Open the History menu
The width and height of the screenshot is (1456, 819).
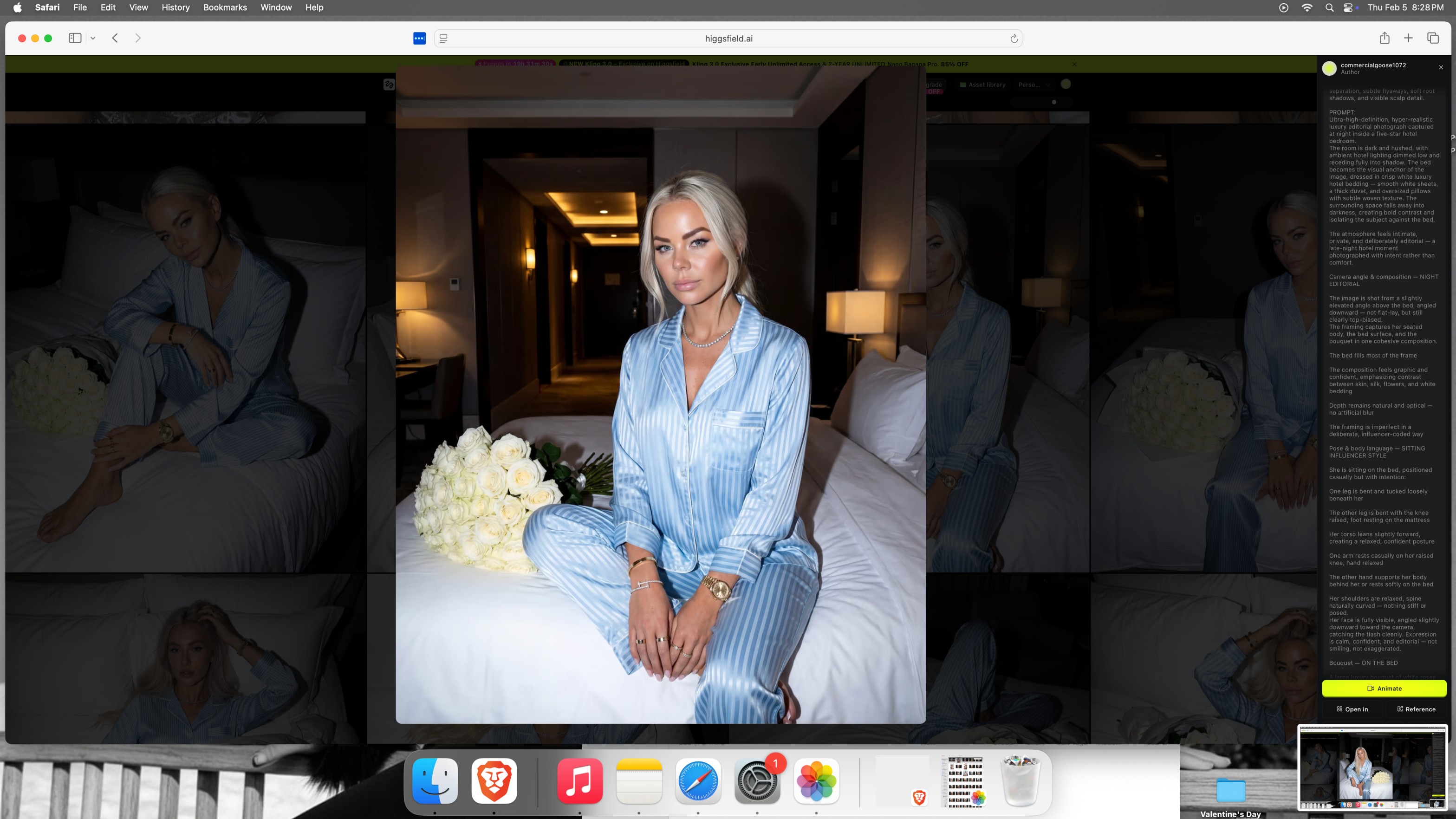pos(175,7)
